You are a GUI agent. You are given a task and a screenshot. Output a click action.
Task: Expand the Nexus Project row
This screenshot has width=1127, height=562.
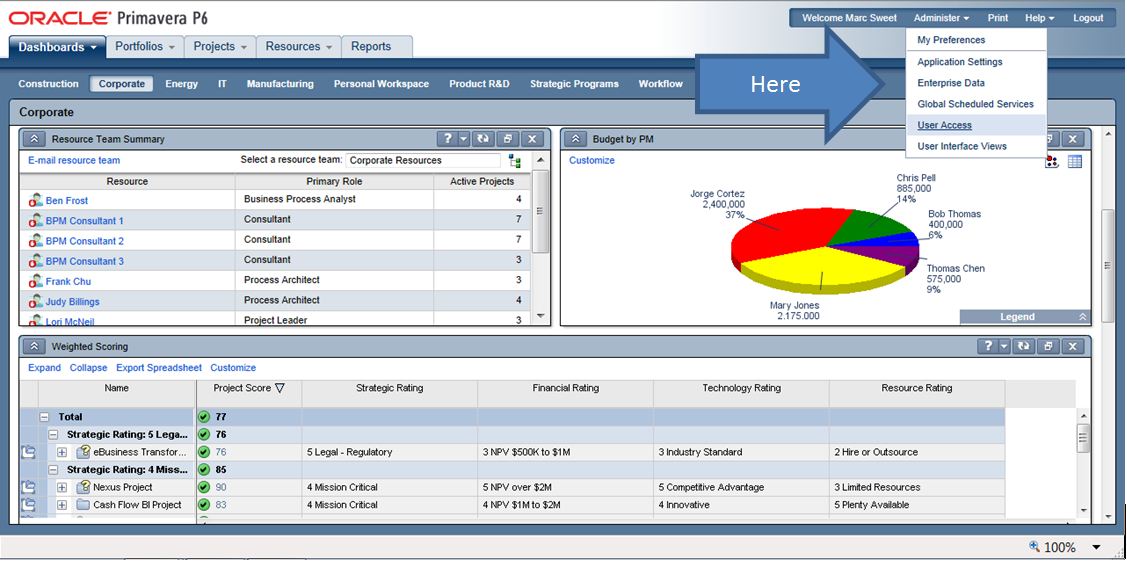pos(63,487)
